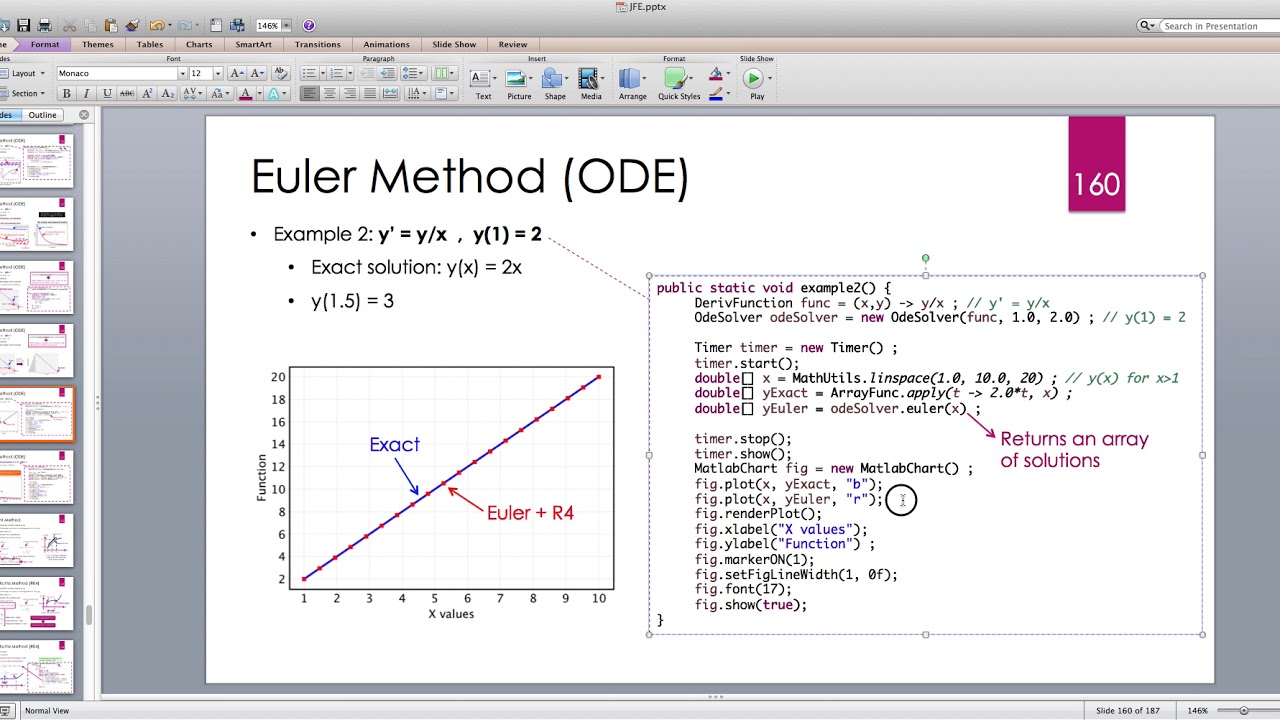Apply italic formatting

86,93
